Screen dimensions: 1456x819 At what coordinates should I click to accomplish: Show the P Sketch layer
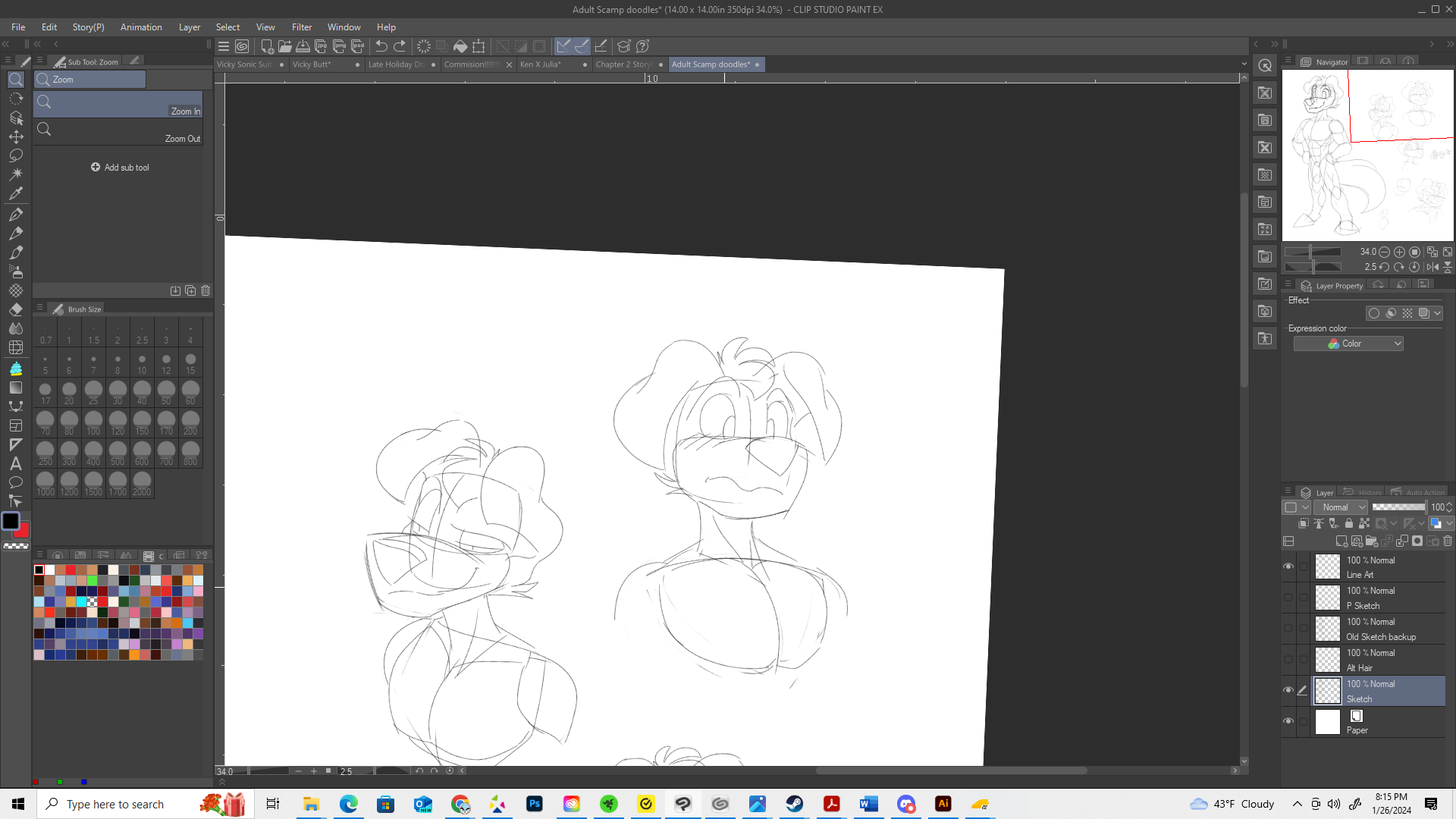[x=1288, y=598]
